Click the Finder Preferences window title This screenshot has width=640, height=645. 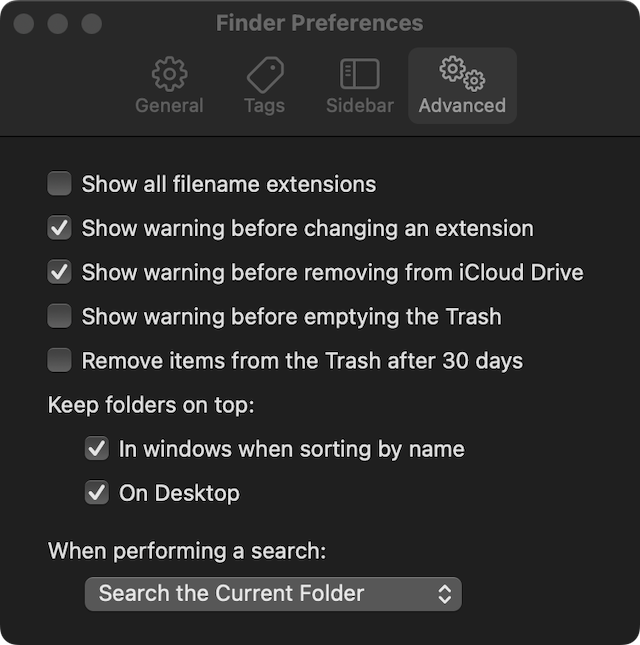[319, 23]
